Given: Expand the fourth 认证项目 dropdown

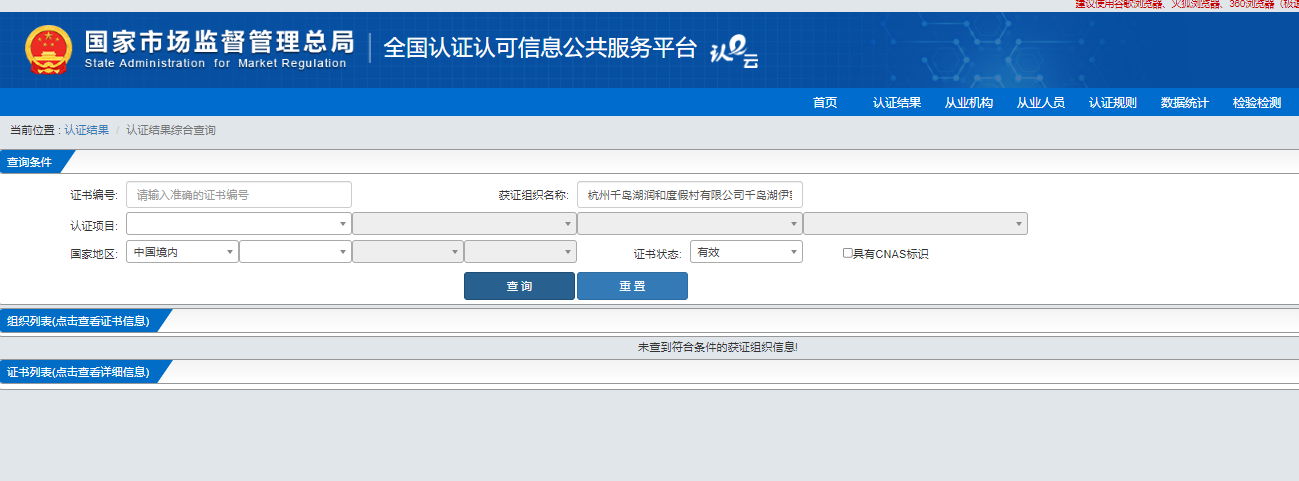Looking at the screenshot, I should pos(915,224).
